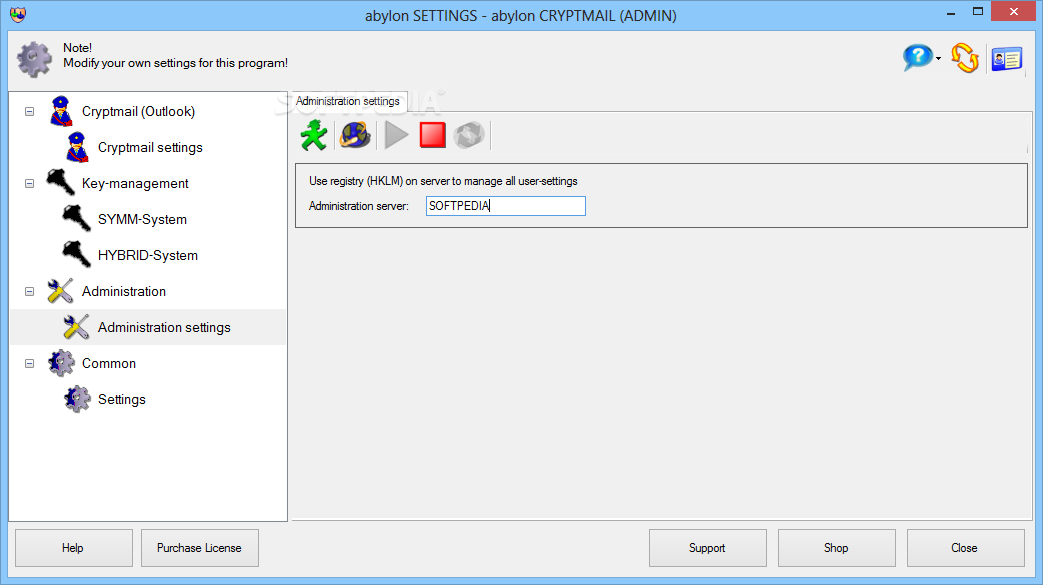Click the Administration tools icon
The height and width of the screenshot is (585, 1043).
pyautogui.click(x=61, y=291)
